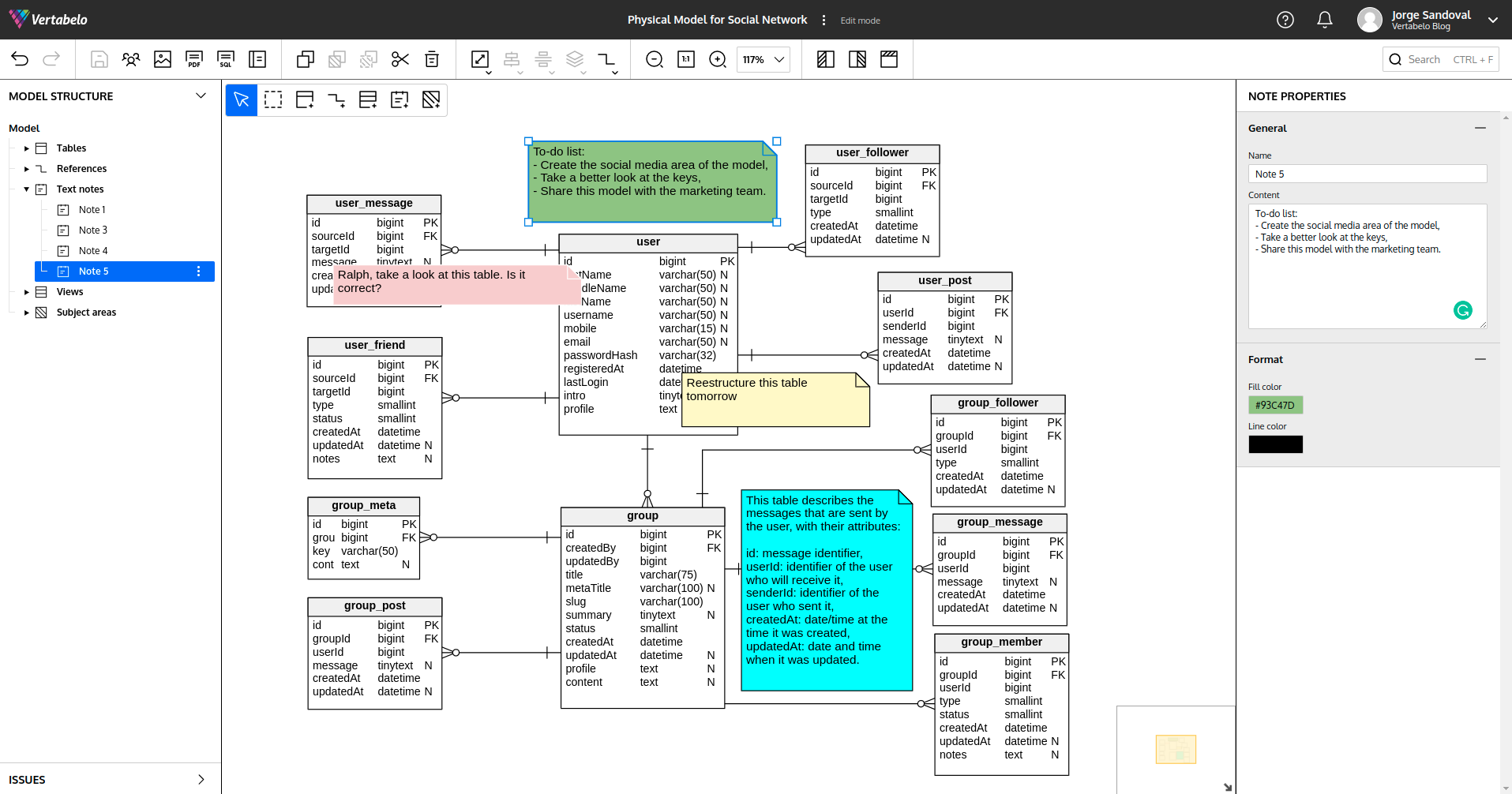Select the cyan table description note
The height and width of the screenshot is (794, 1512).
tap(827, 590)
